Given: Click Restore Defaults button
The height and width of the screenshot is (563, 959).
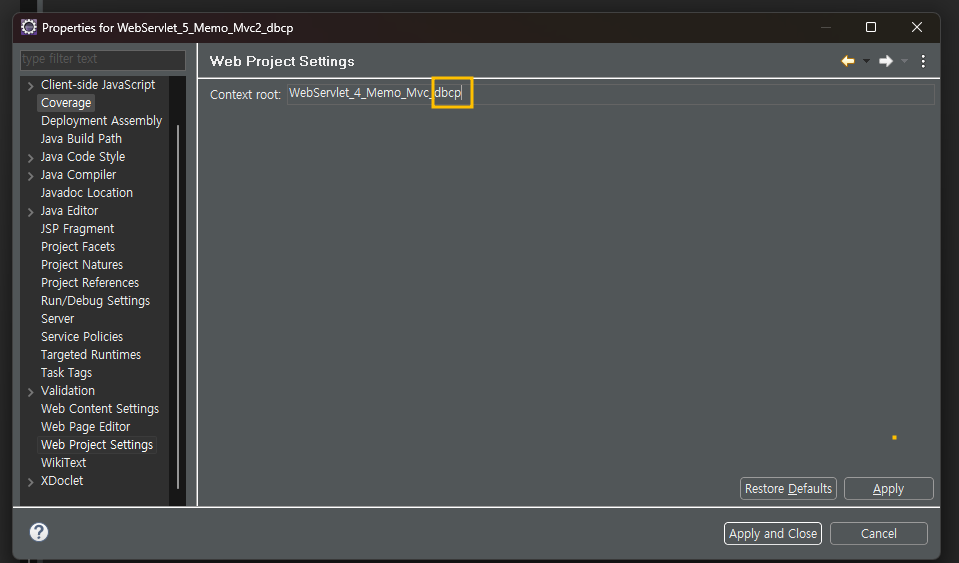Looking at the screenshot, I should [788, 488].
